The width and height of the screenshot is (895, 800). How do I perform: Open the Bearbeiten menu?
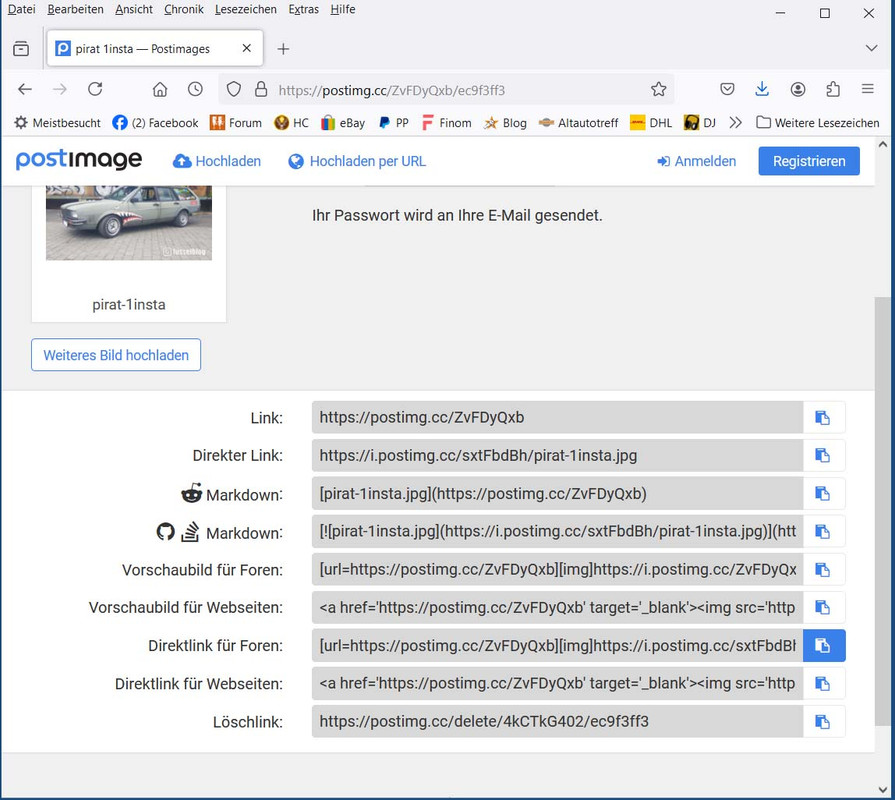tap(75, 9)
